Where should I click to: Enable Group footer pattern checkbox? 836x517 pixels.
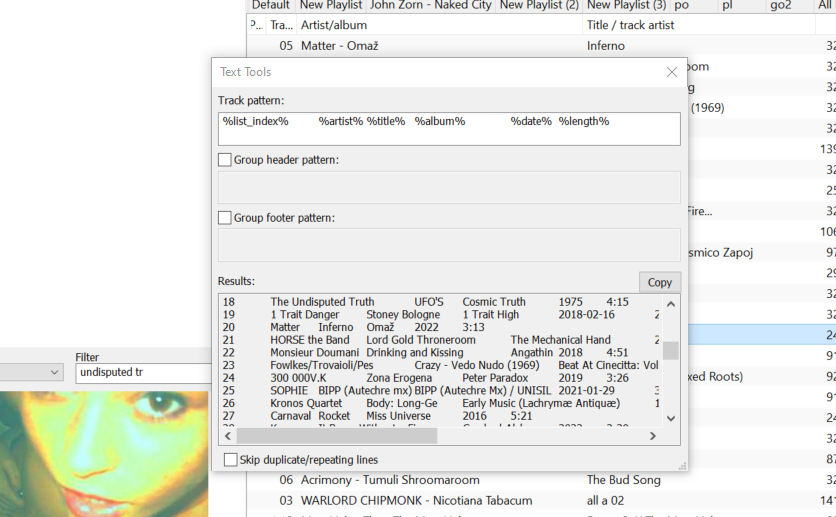click(225, 218)
